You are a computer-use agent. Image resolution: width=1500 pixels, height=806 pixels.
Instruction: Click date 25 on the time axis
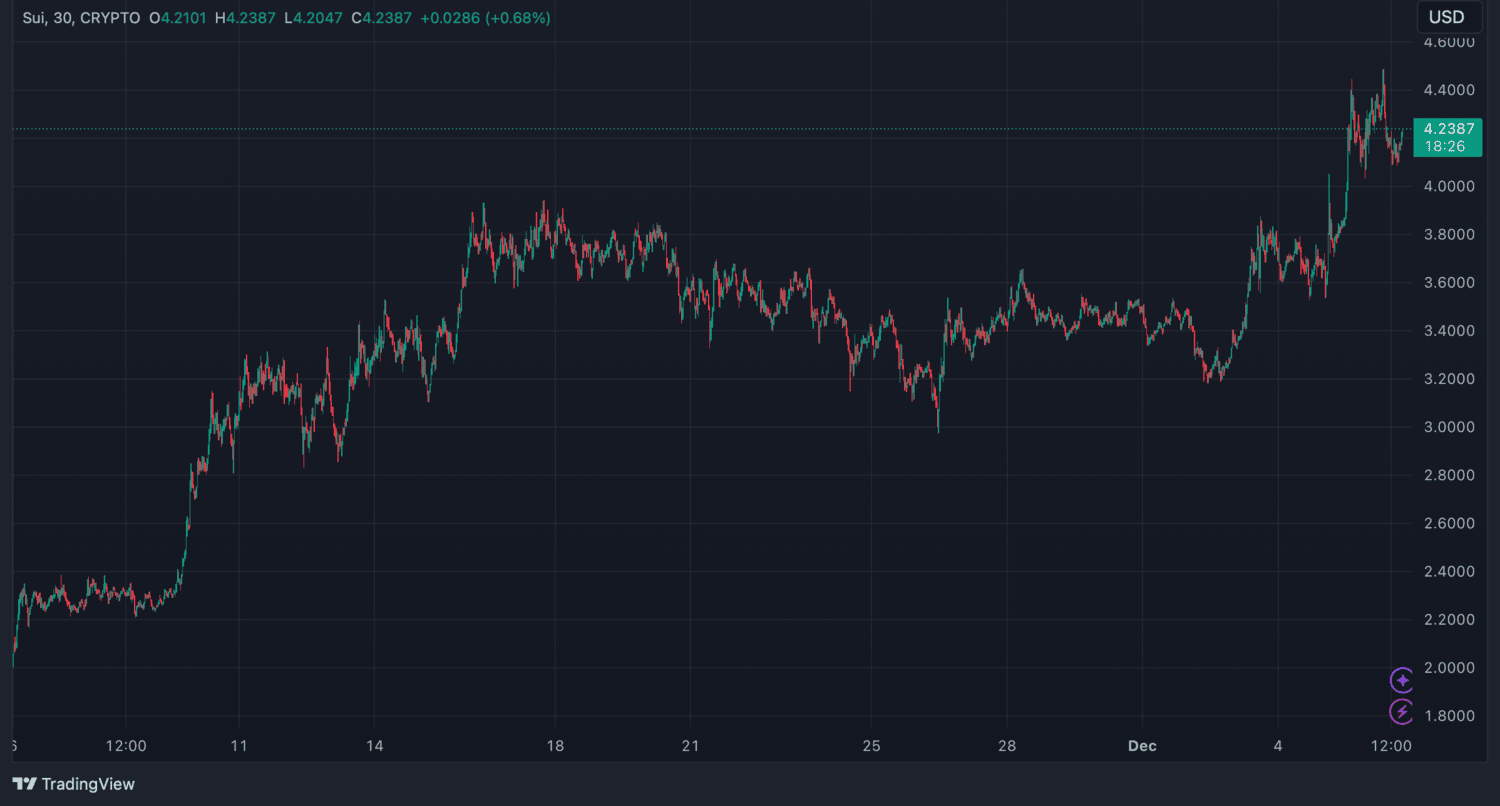871,746
